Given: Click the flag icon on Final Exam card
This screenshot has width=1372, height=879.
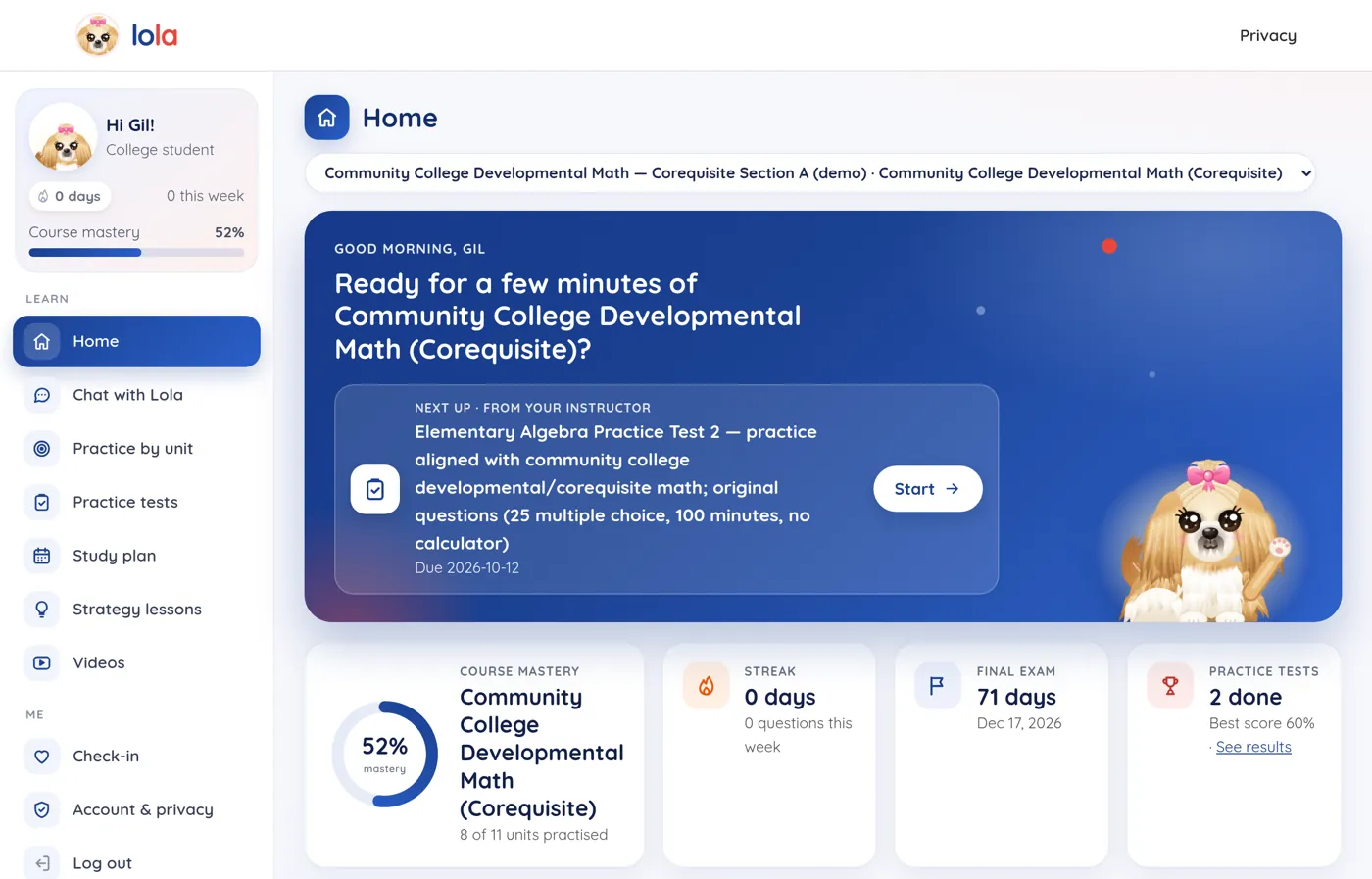Looking at the screenshot, I should (x=938, y=686).
